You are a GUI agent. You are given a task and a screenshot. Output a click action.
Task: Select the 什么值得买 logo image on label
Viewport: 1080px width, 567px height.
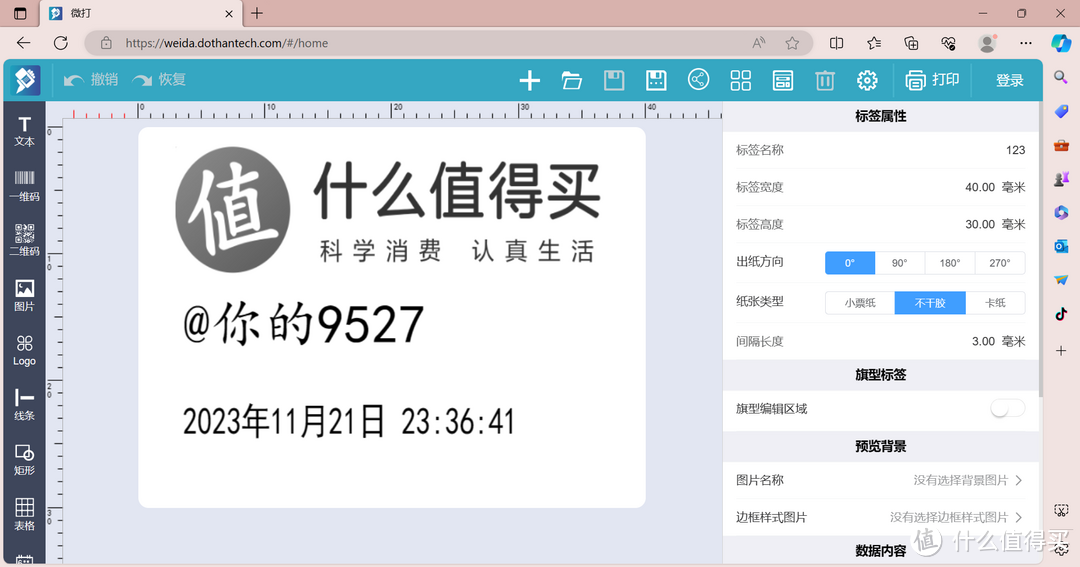[x=388, y=209]
